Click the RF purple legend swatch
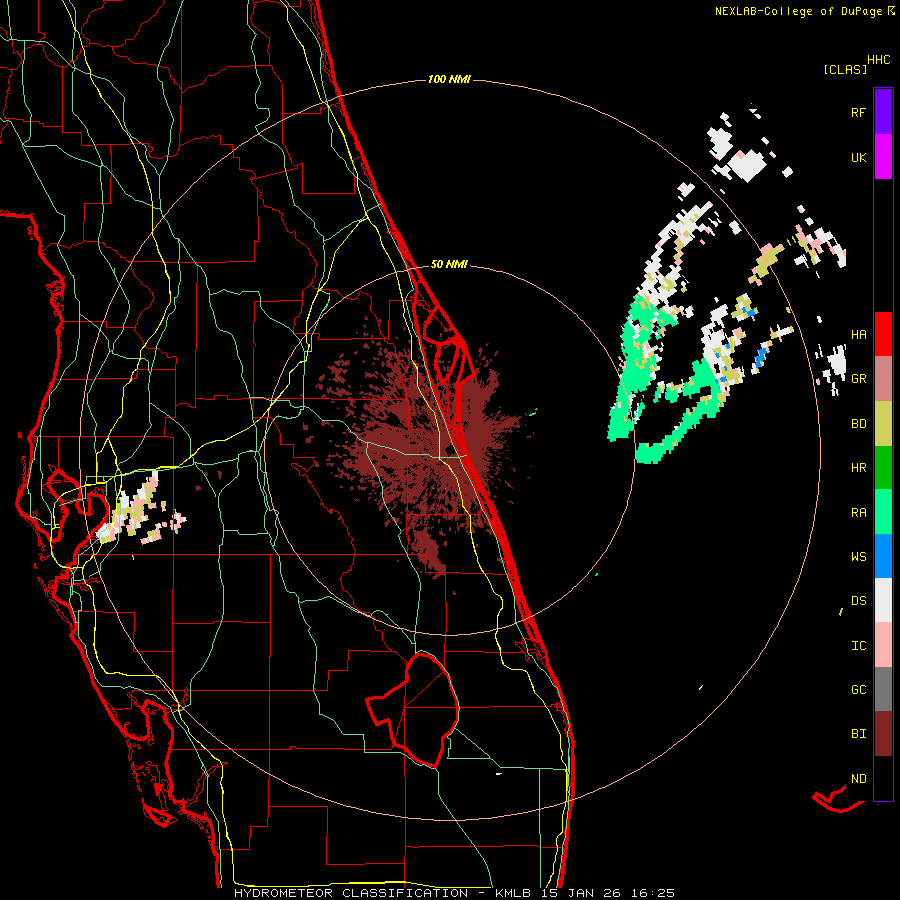 coord(883,111)
